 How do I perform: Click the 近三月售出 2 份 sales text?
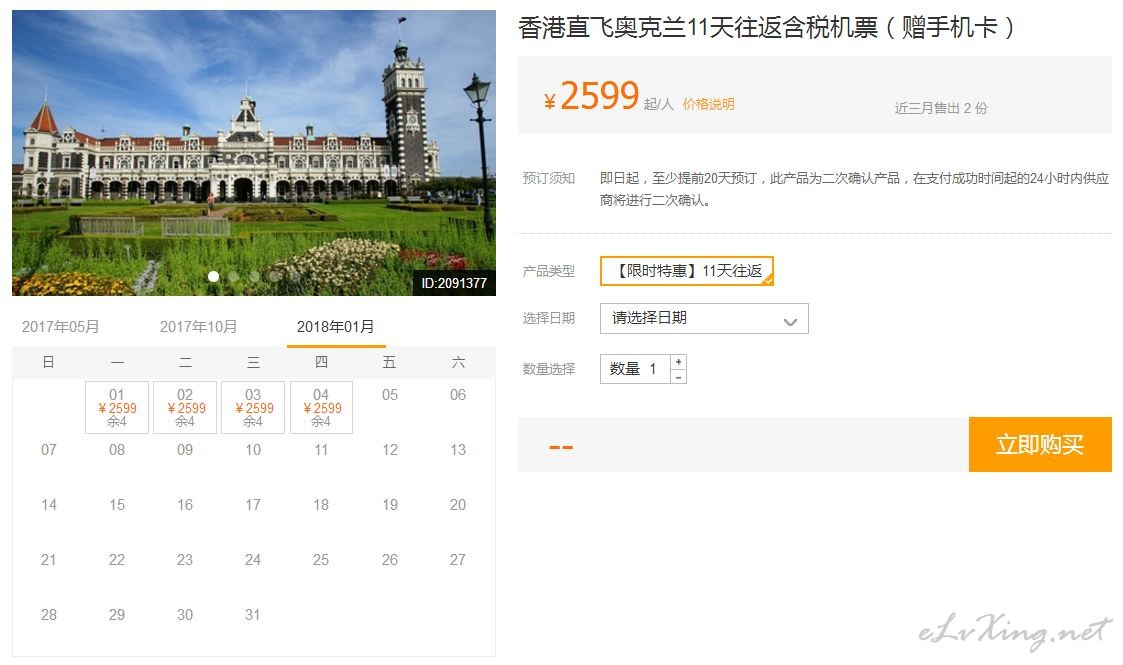[x=941, y=108]
